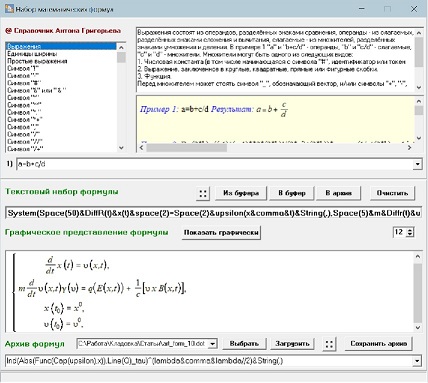Click the Сохранить архив button

pyautogui.click(x=378, y=344)
